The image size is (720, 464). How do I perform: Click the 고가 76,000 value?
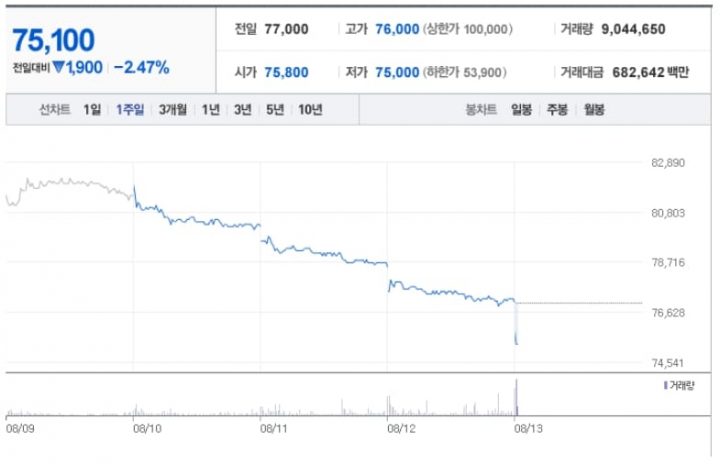[x=397, y=29]
